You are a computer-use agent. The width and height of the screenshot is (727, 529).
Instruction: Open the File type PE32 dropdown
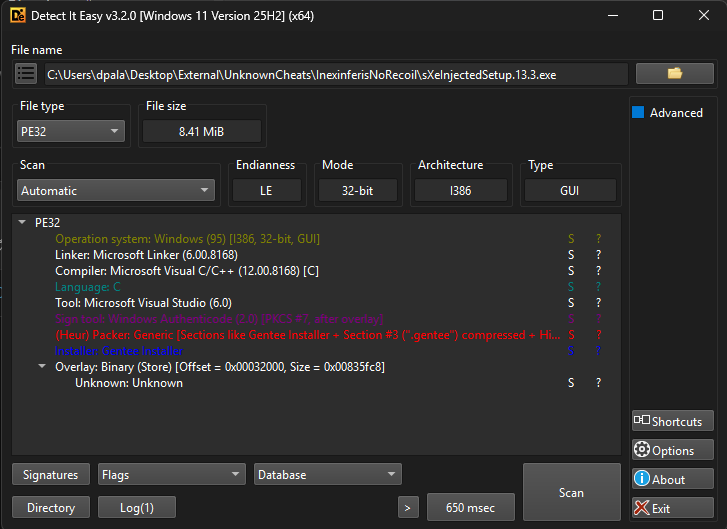coord(71,132)
